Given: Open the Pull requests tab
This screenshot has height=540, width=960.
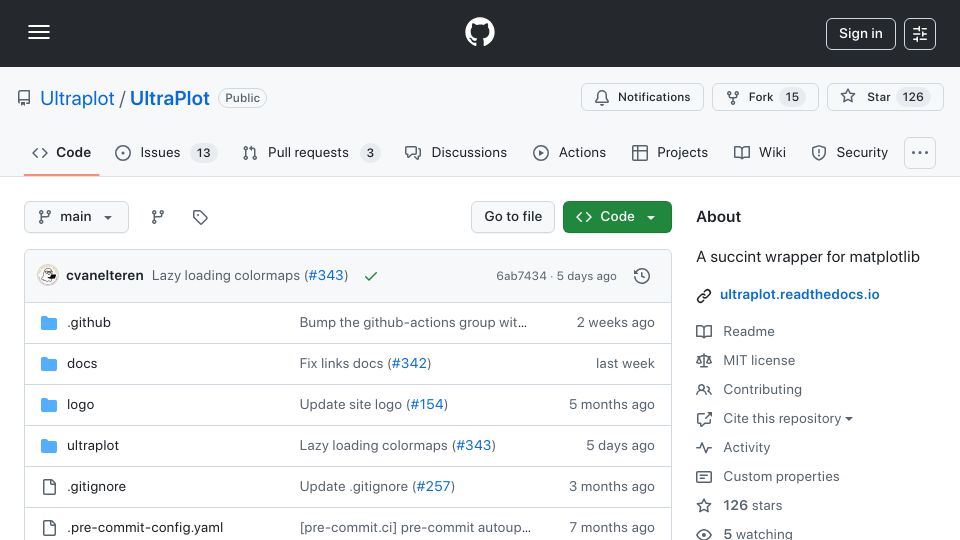Looking at the screenshot, I should 311,152.
